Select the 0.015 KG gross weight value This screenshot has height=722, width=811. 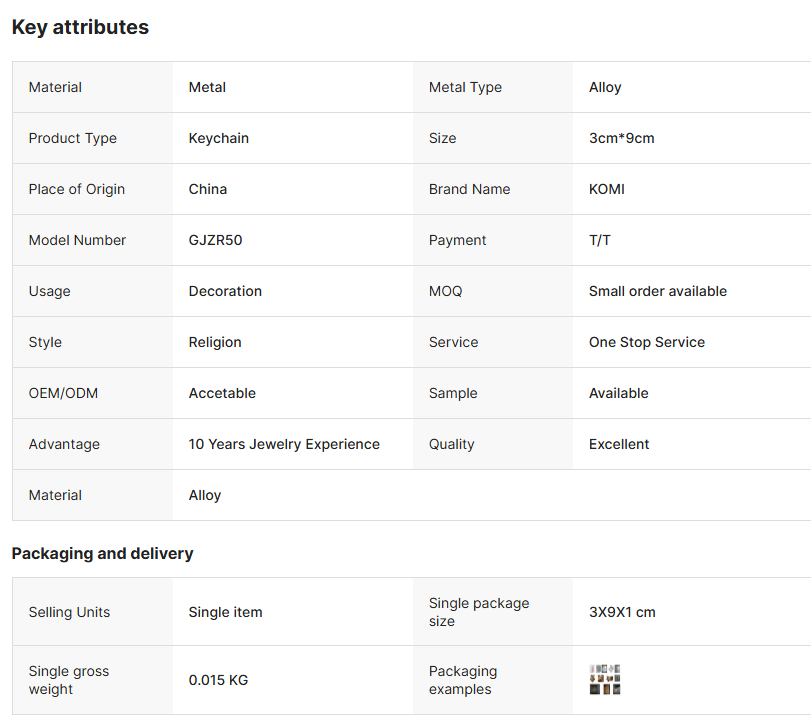(x=218, y=680)
